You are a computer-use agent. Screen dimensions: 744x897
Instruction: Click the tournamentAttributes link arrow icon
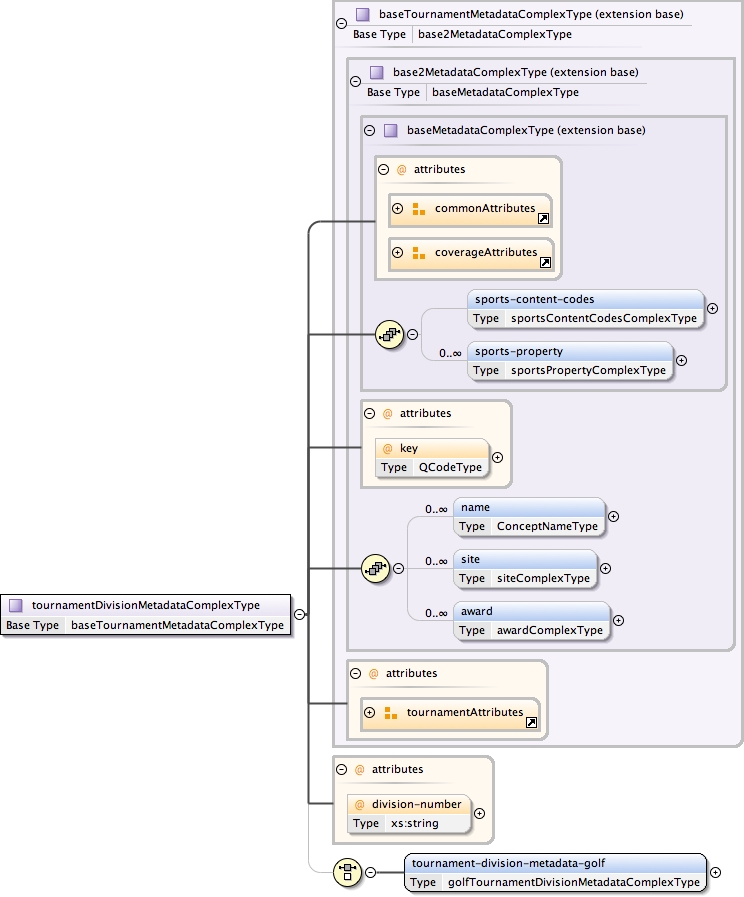coord(531,722)
